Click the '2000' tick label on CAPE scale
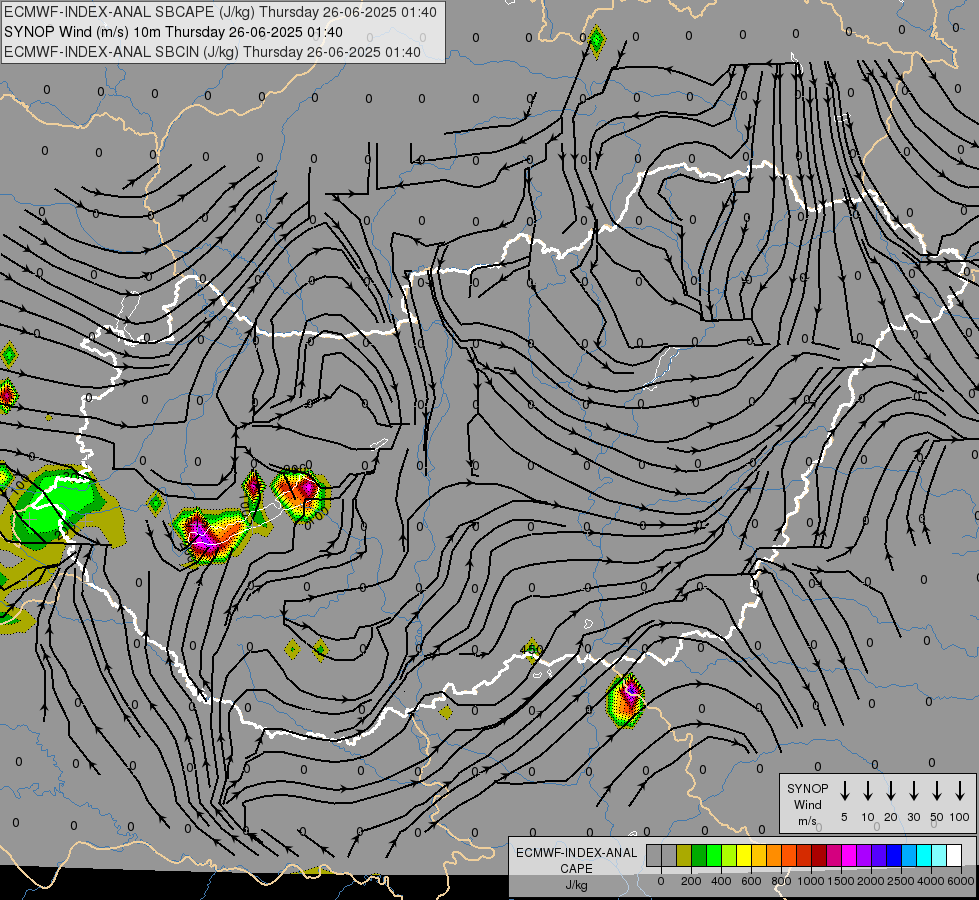The height and width of the screenshot is (900, 979). [871, 881]
